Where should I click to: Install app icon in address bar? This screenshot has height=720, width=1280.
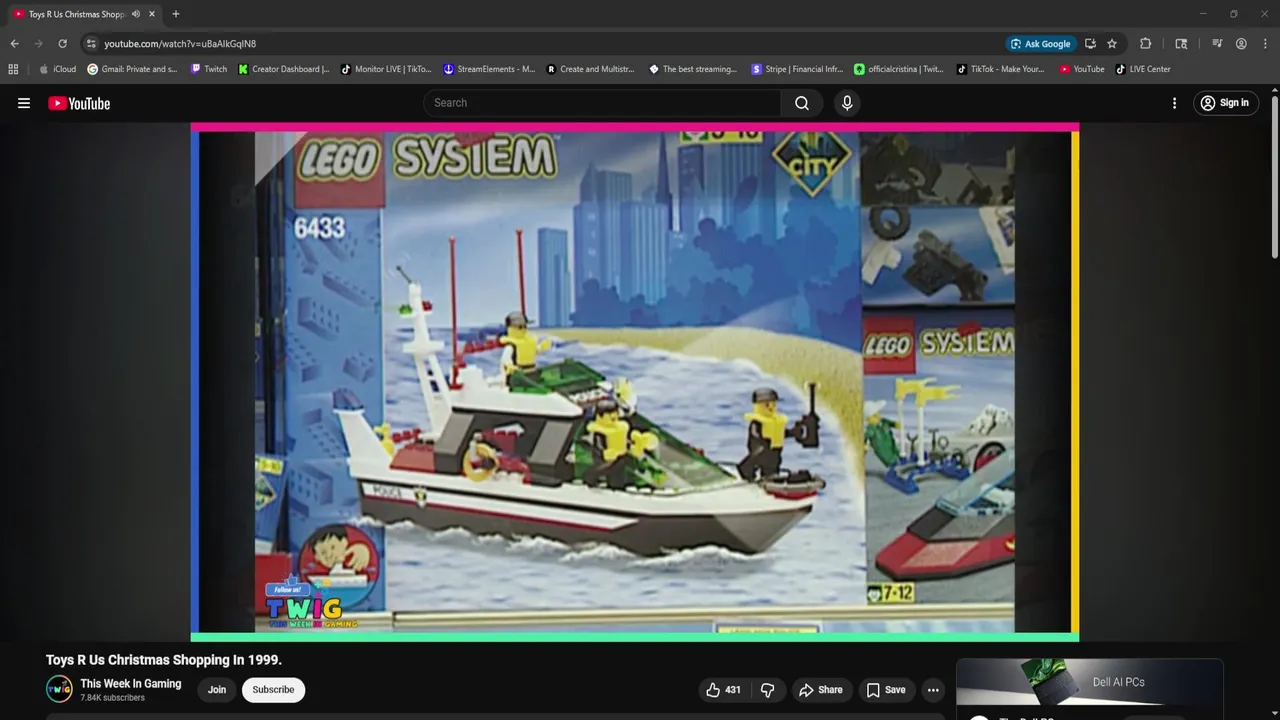pos(1090,44)
